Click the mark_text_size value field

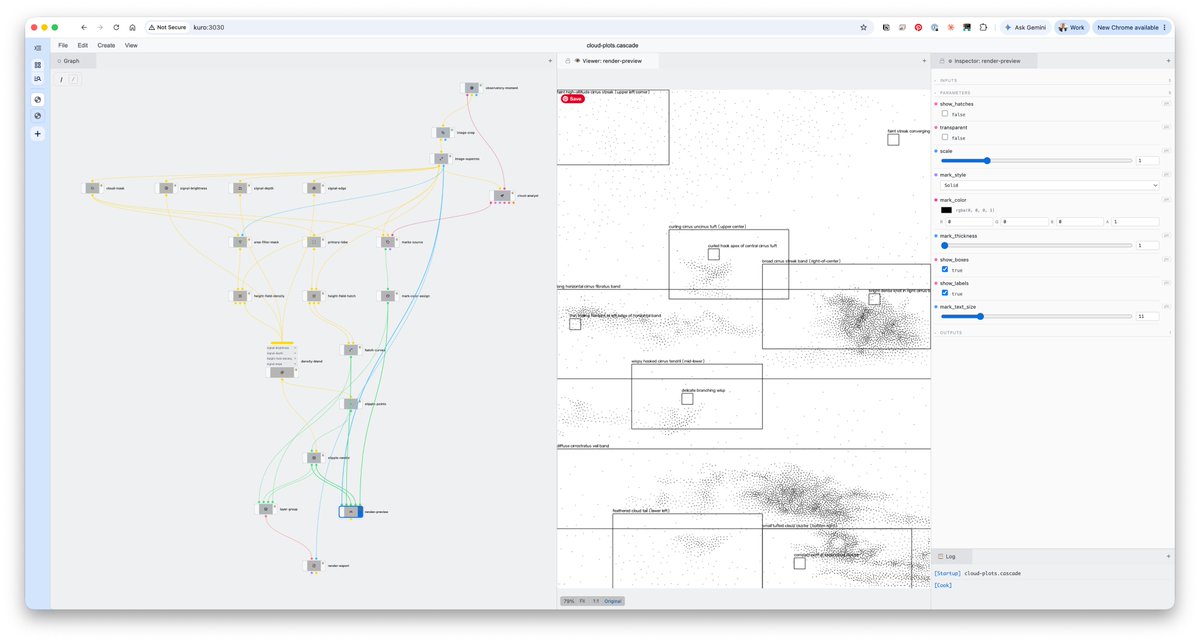pos(1148,316)
